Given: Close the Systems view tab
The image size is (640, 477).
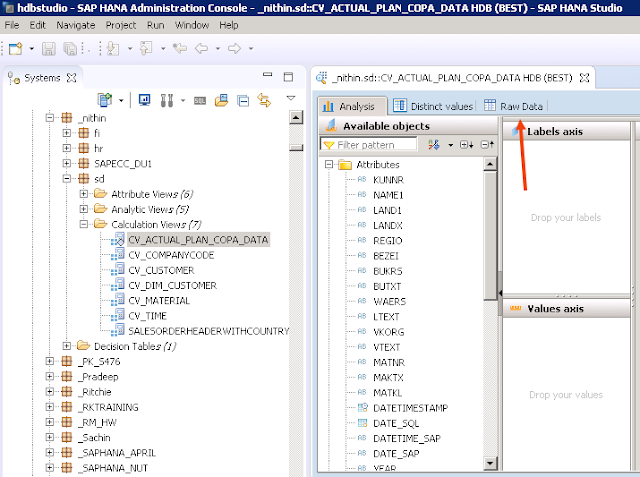Looking at the screenshot, I should pos(71,78).
